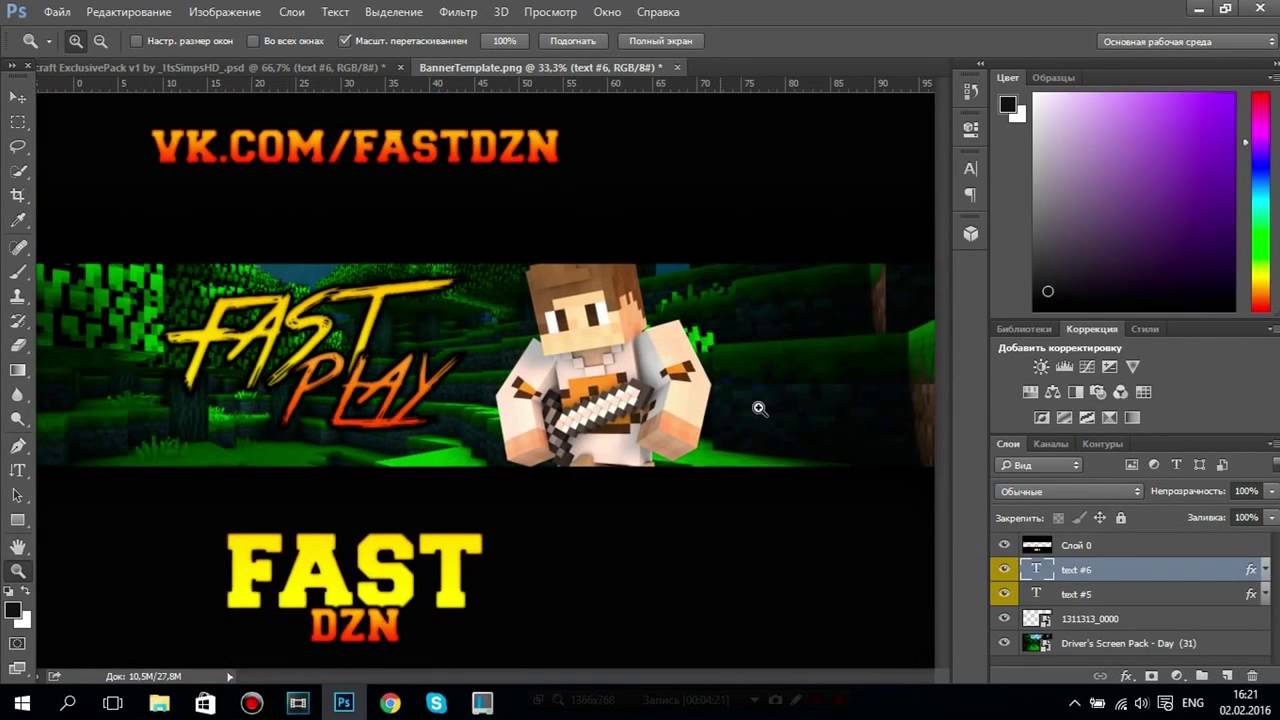The width and height of the screenshot is (1280, 720).
Task: Select the Brush tool
Action: coord(18,272)
